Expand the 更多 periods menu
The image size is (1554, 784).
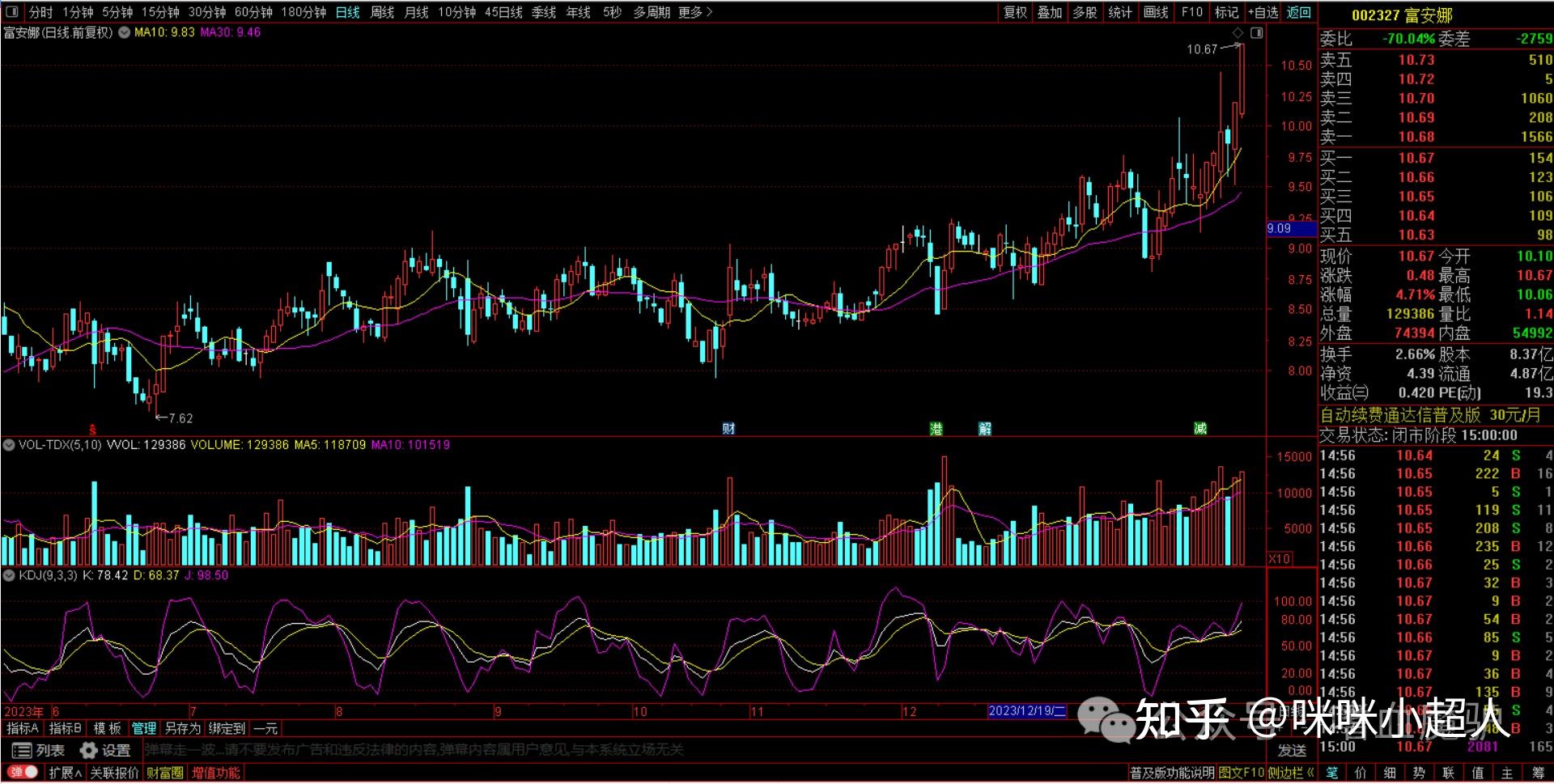click(695, 12)
